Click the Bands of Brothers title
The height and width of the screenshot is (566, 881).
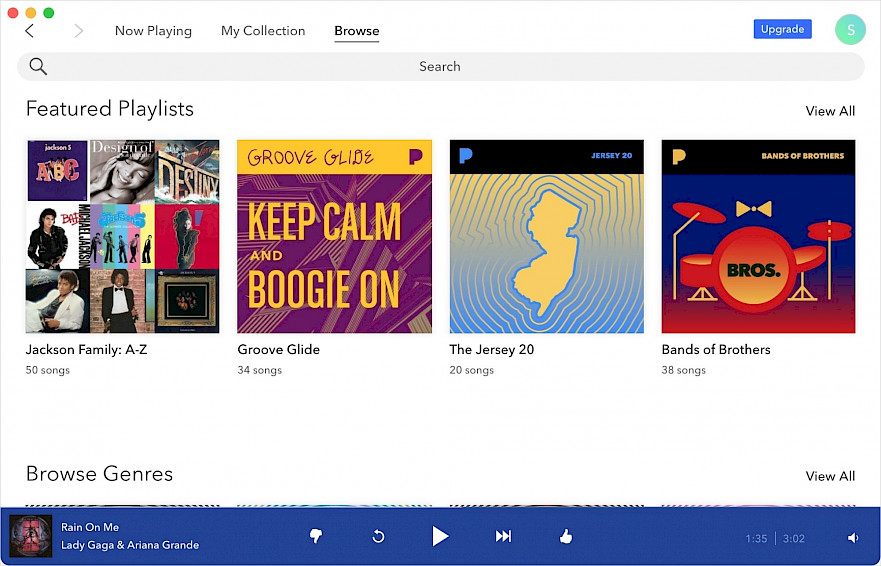point(716,350)
